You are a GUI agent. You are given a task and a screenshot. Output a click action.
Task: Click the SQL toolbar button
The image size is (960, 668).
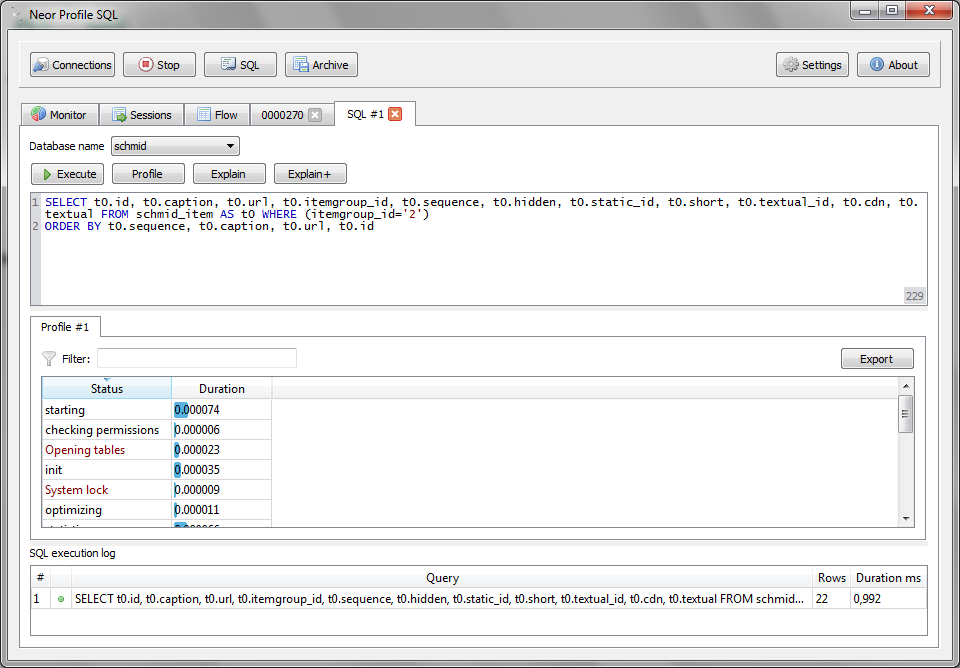pos(240,65)
